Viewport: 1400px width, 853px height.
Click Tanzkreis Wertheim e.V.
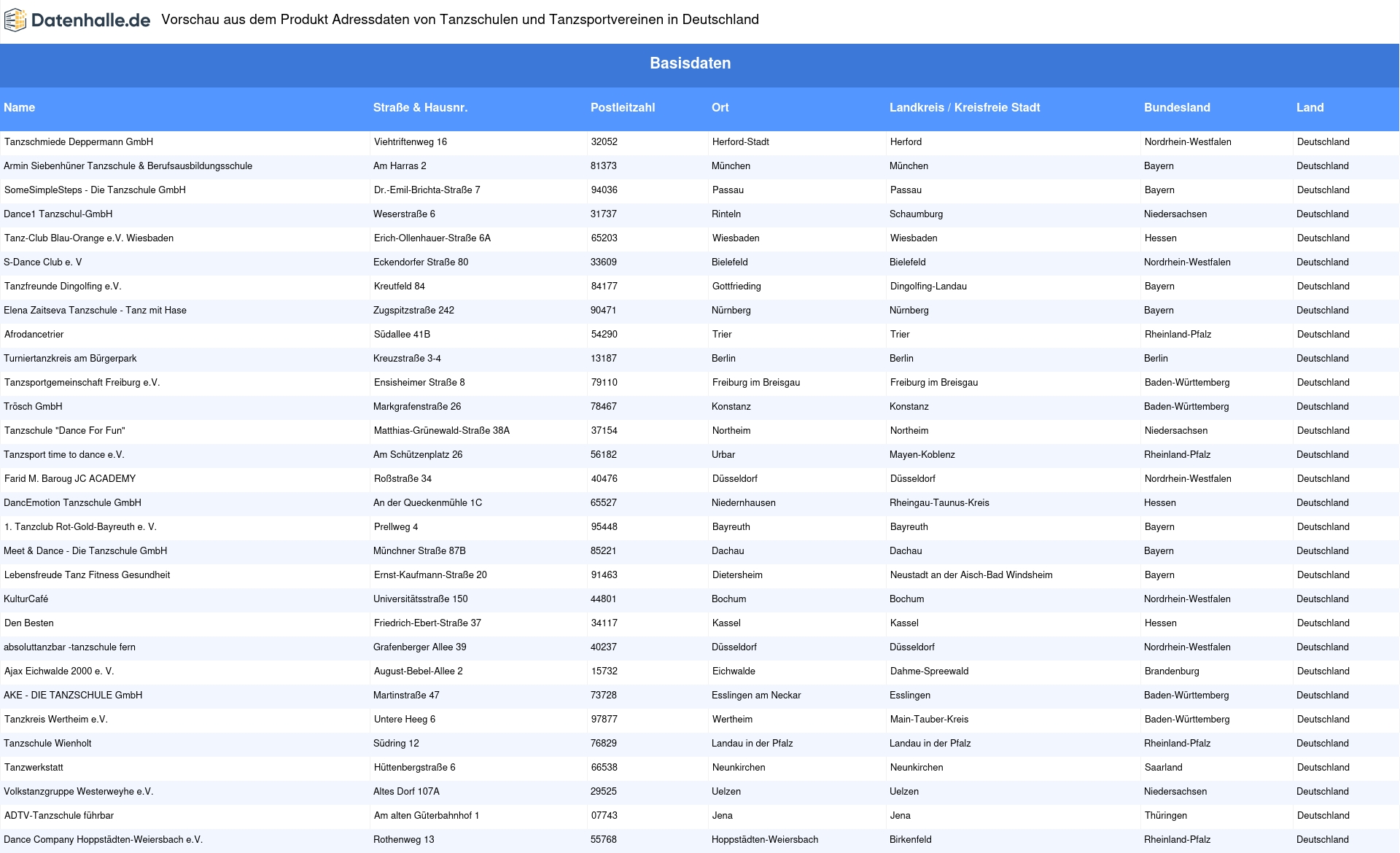pyautogui.click(x=56, y=720)
